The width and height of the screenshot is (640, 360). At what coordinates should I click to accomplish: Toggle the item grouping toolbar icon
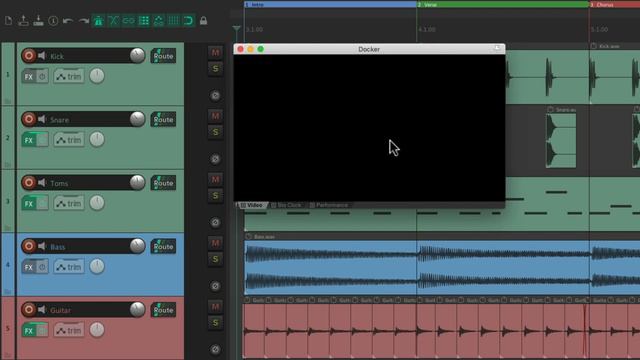coord(129,20)
